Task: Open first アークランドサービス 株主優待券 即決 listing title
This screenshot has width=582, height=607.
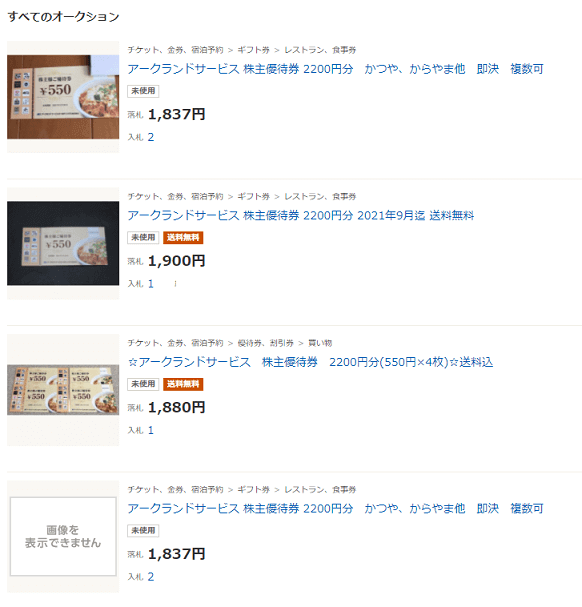Action: [335, 69]
